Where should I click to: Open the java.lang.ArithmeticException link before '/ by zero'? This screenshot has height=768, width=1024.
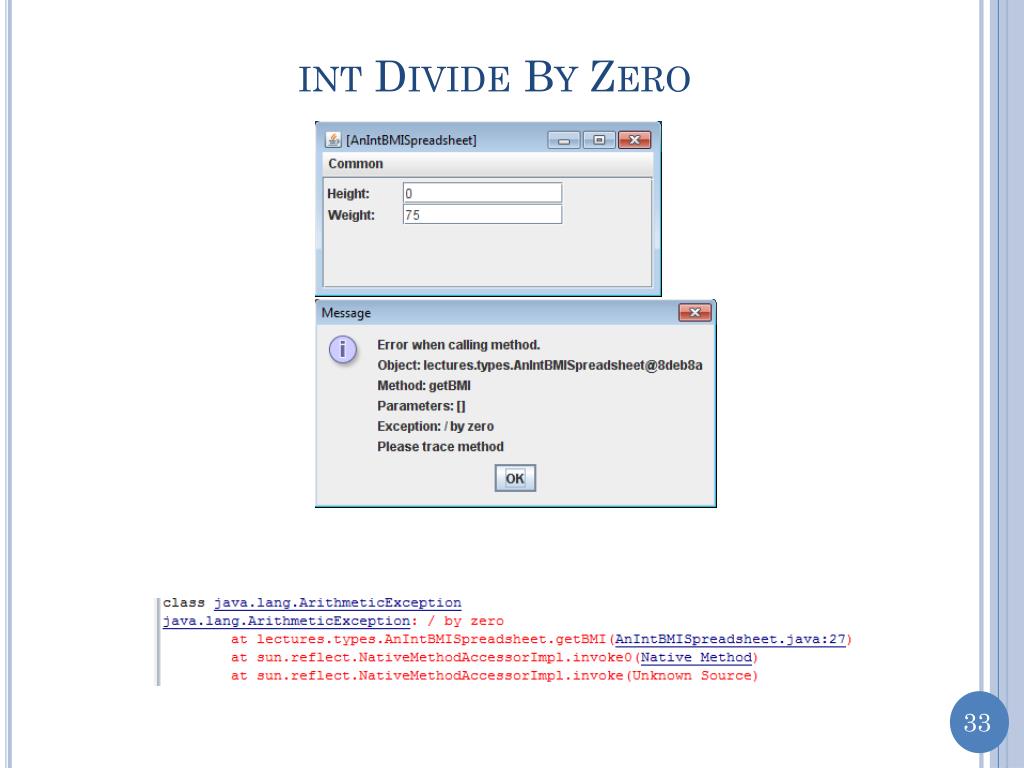click(x=286, y=621)
